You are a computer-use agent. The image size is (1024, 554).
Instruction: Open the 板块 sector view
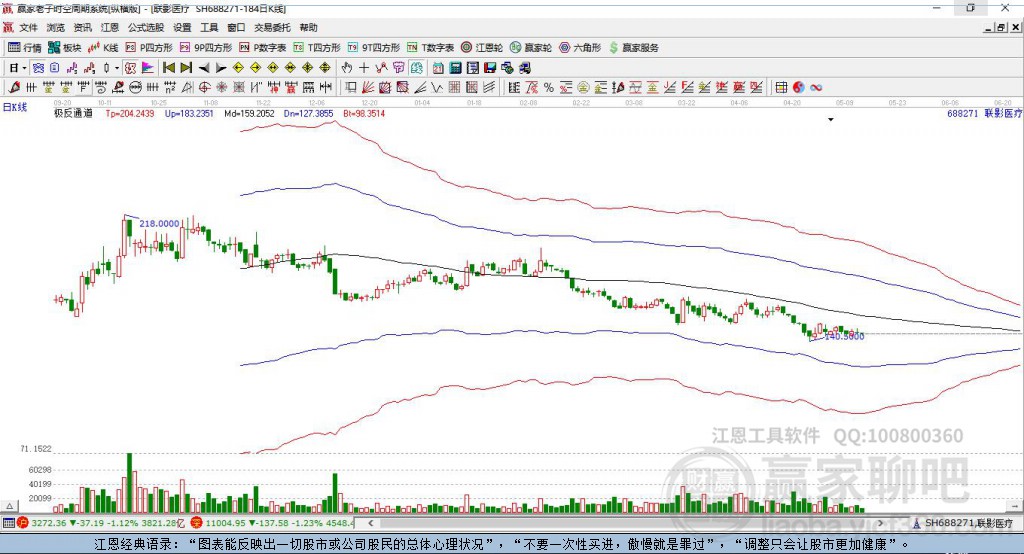(65, 48)
